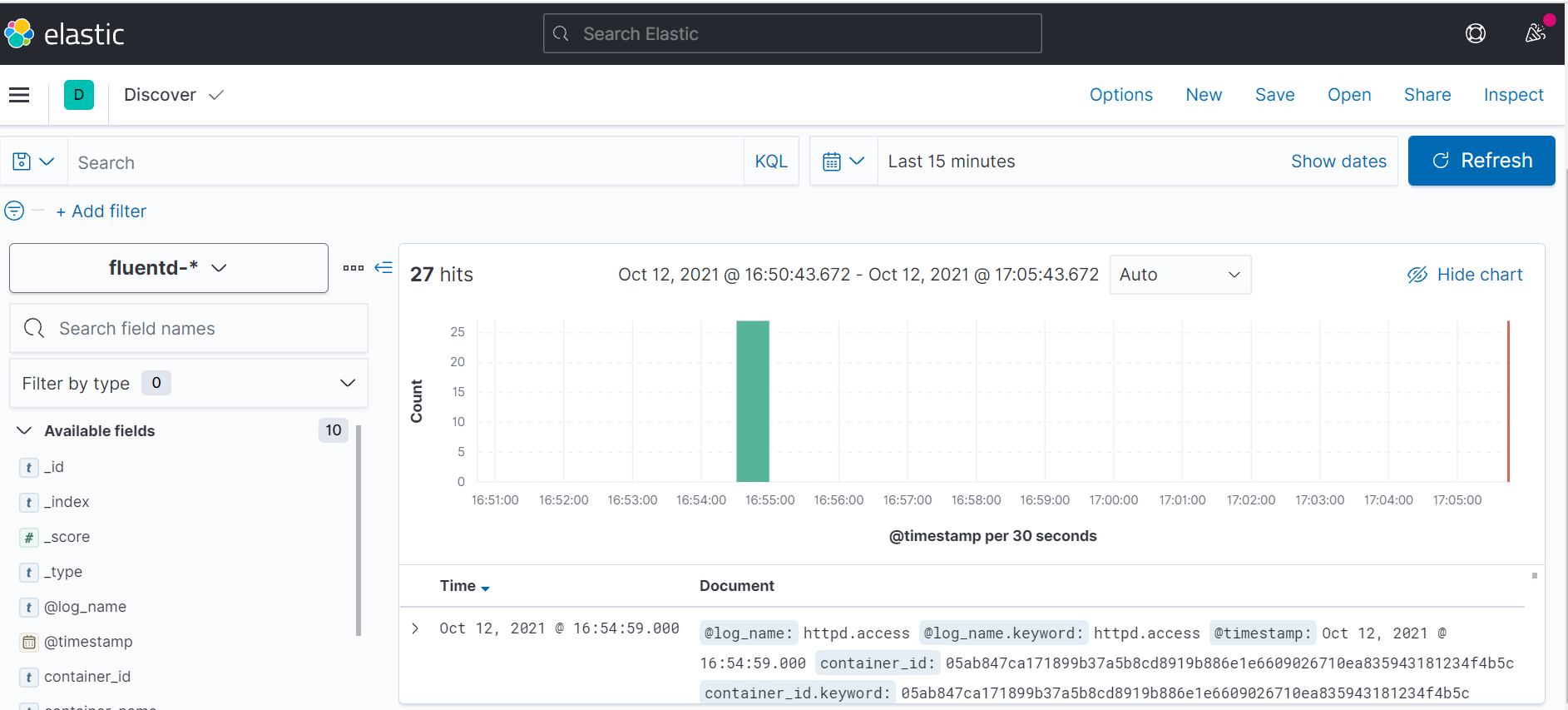
Task: Open the calendar quick date menu
Action: (x=843, y=161)
